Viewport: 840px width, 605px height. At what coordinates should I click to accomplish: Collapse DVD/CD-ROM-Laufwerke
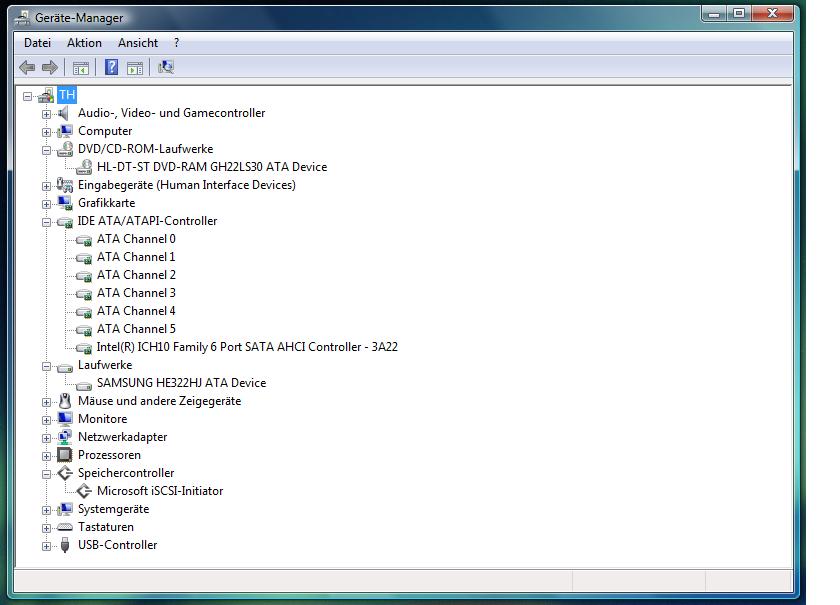(47, 150)
